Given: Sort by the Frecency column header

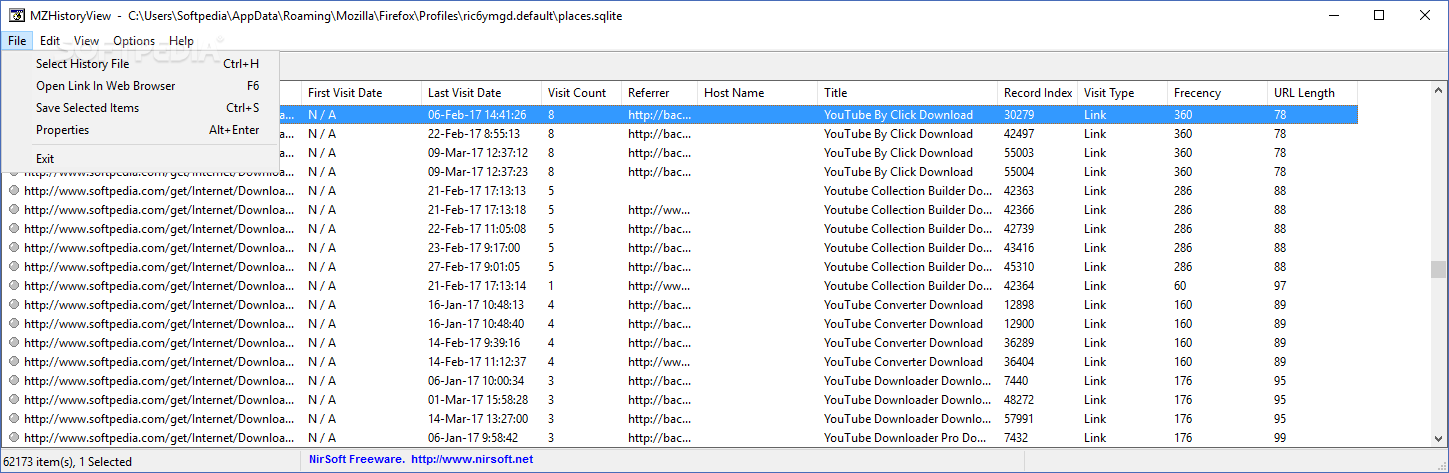Looking at the screenshot, I should 1217,93.
